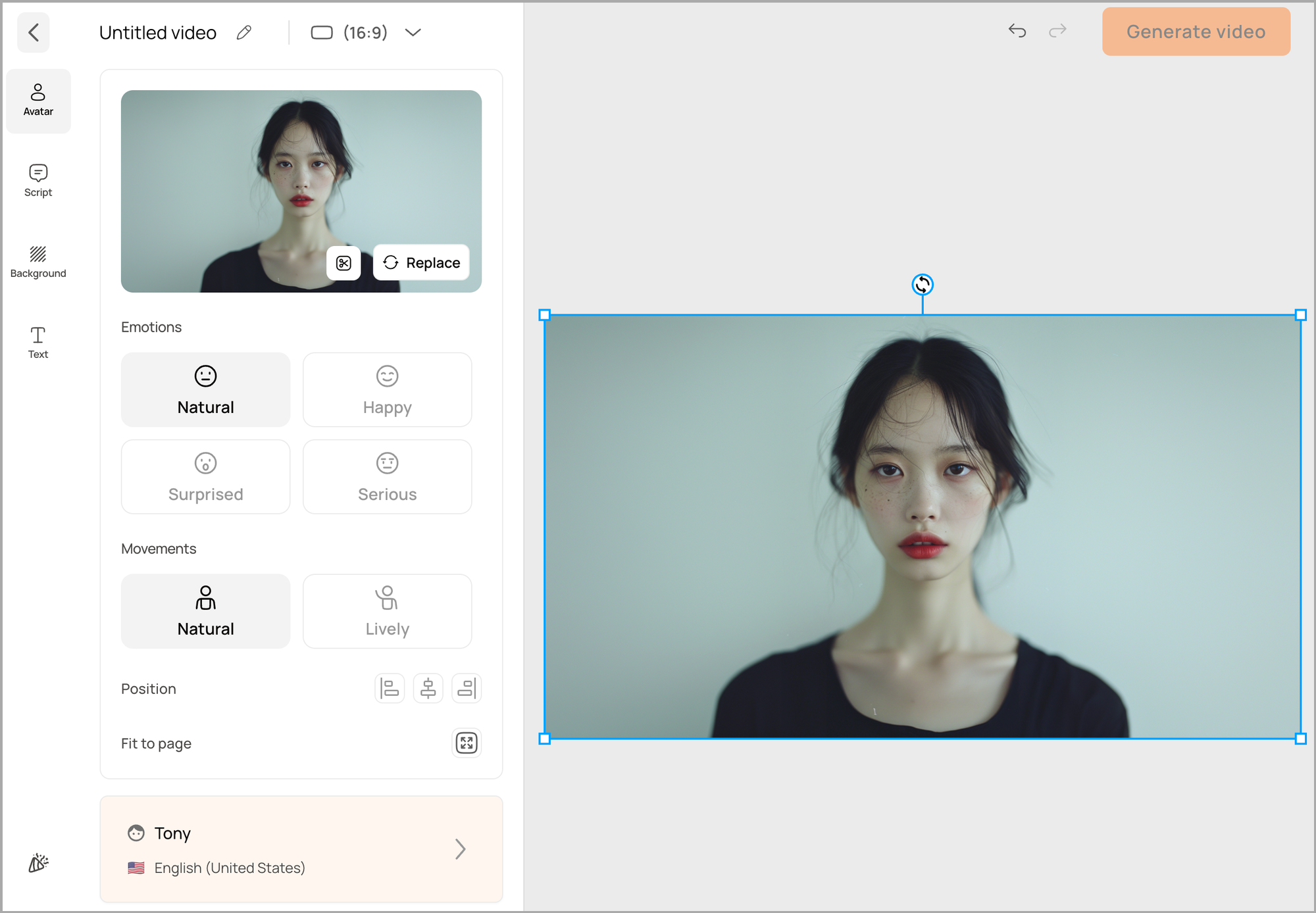Click the Fit to page icon
The image size is (1316, 913).
(467, 743)
